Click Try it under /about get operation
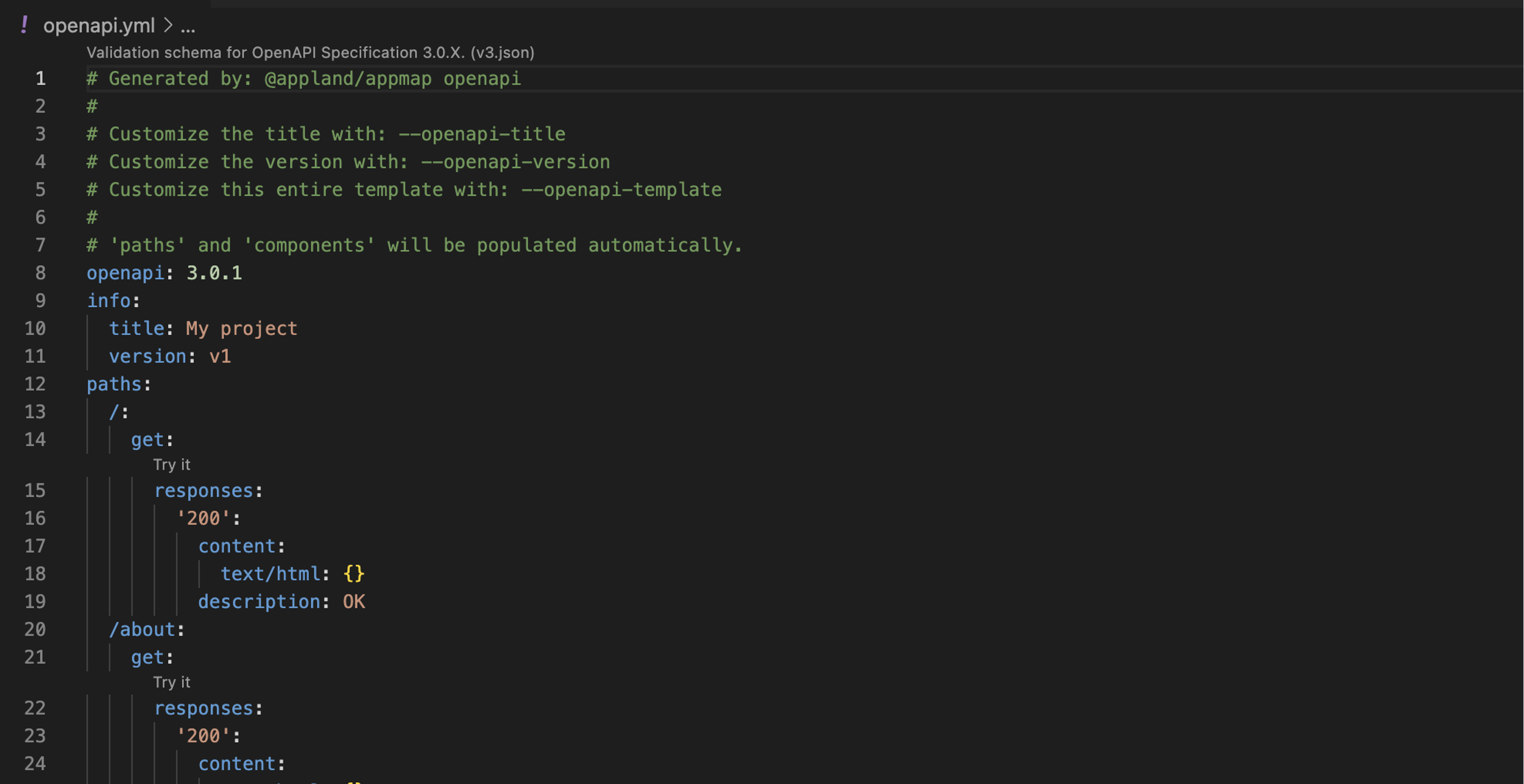Screen dimensions: 1524x784 pos(171,682)
